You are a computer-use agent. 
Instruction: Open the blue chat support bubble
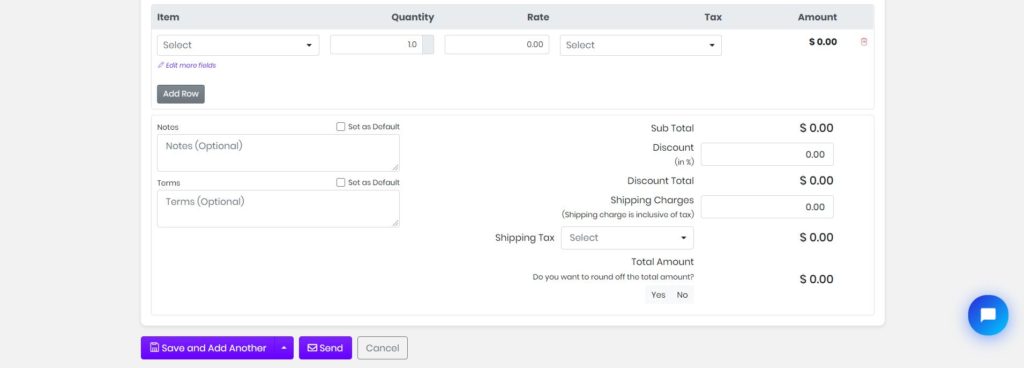[x=987, y=315]
